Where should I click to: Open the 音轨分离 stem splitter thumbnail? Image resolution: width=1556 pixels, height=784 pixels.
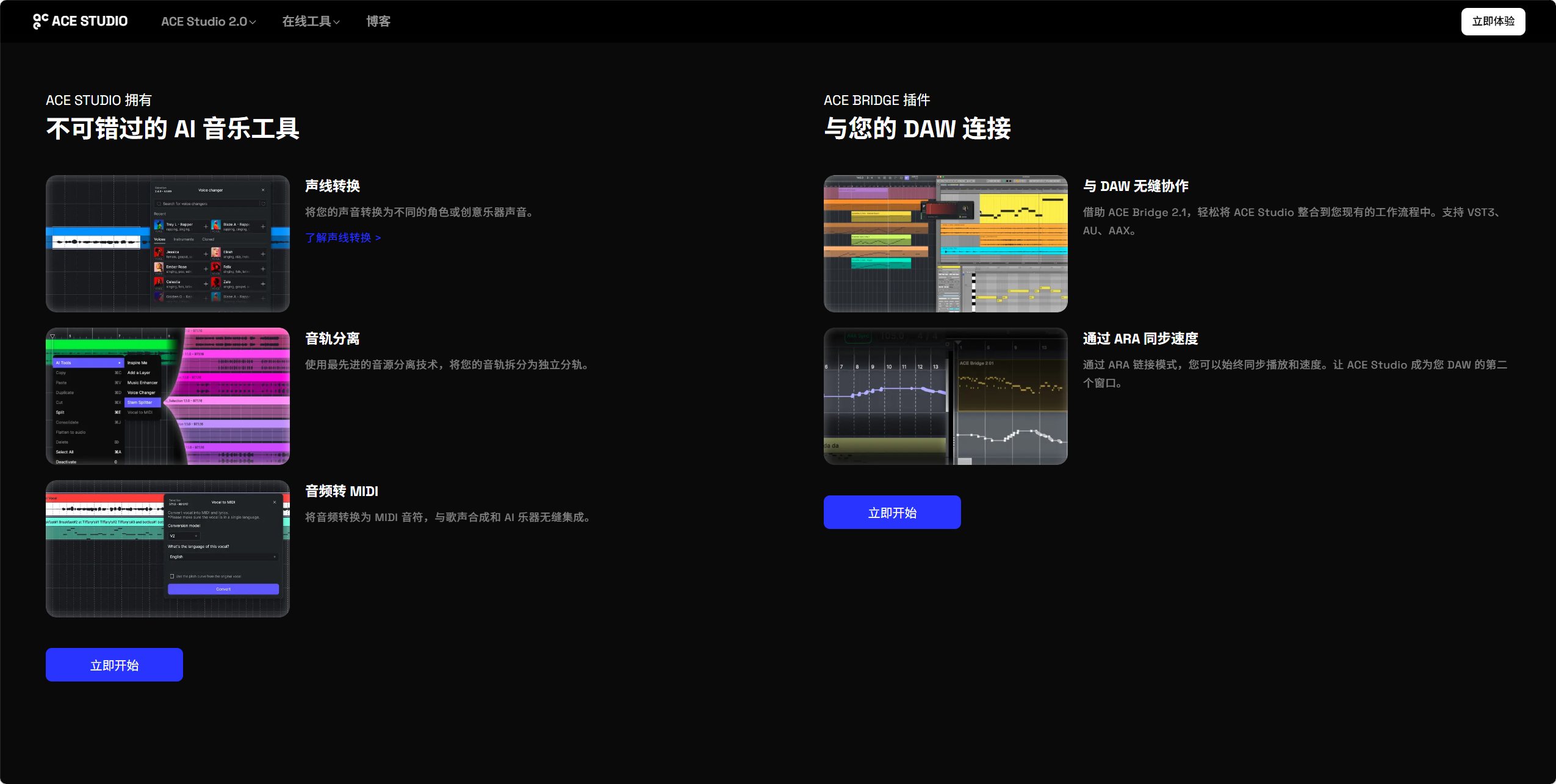(x=168, y=396)
